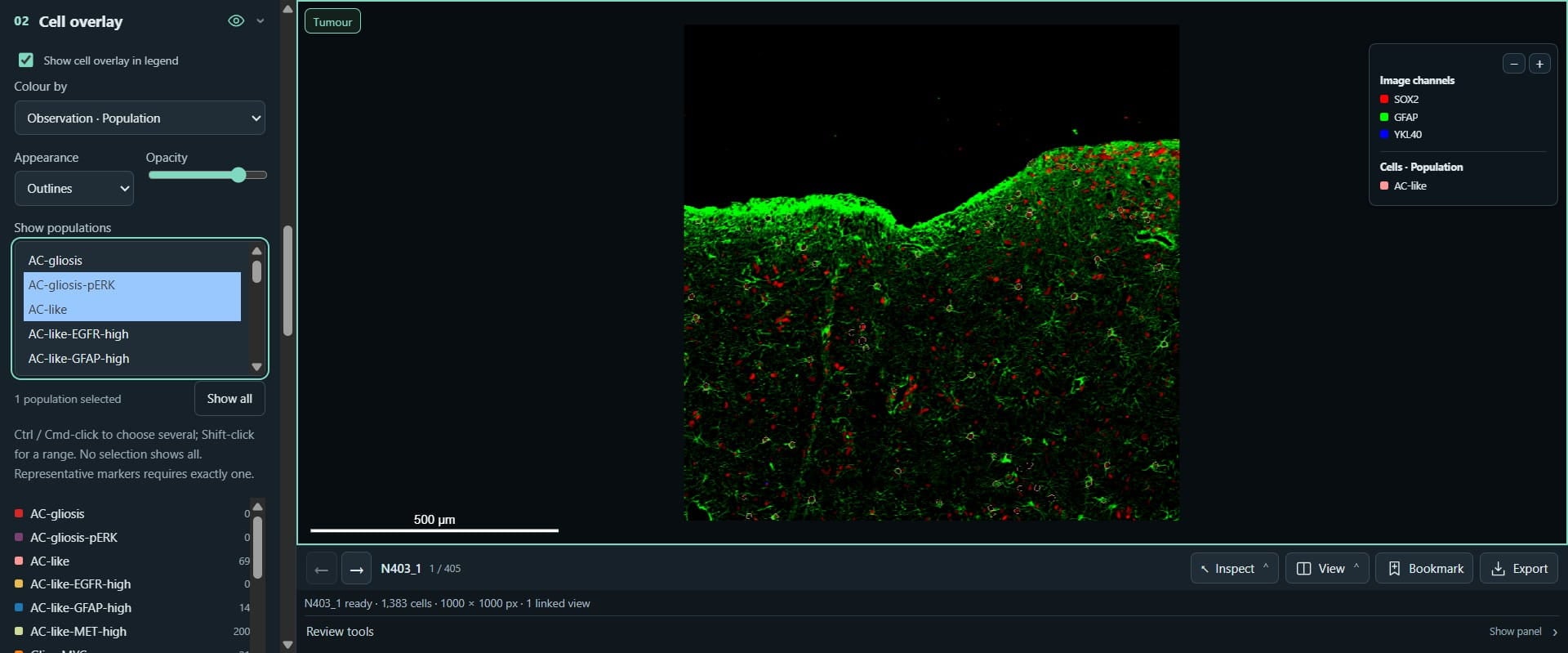Viewport: 1568px width, 653px height.
Task: Click the red AC-gliosis colour swatch
Action: click(x=19, y=513)
